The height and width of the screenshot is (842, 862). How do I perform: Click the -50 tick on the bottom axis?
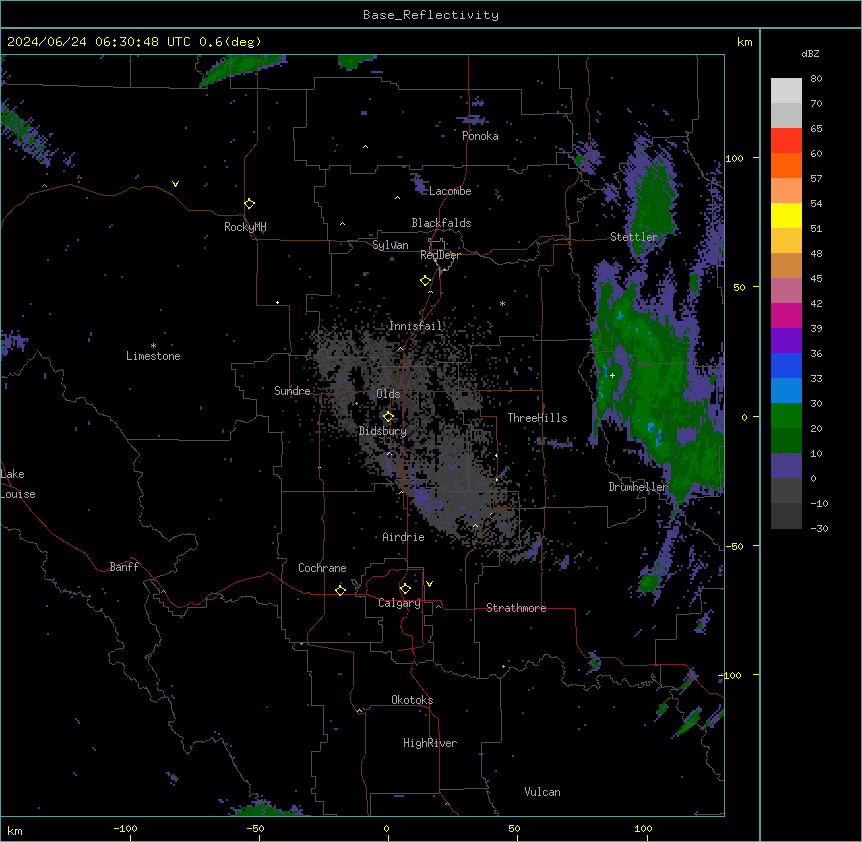click(x=255, y=828)
